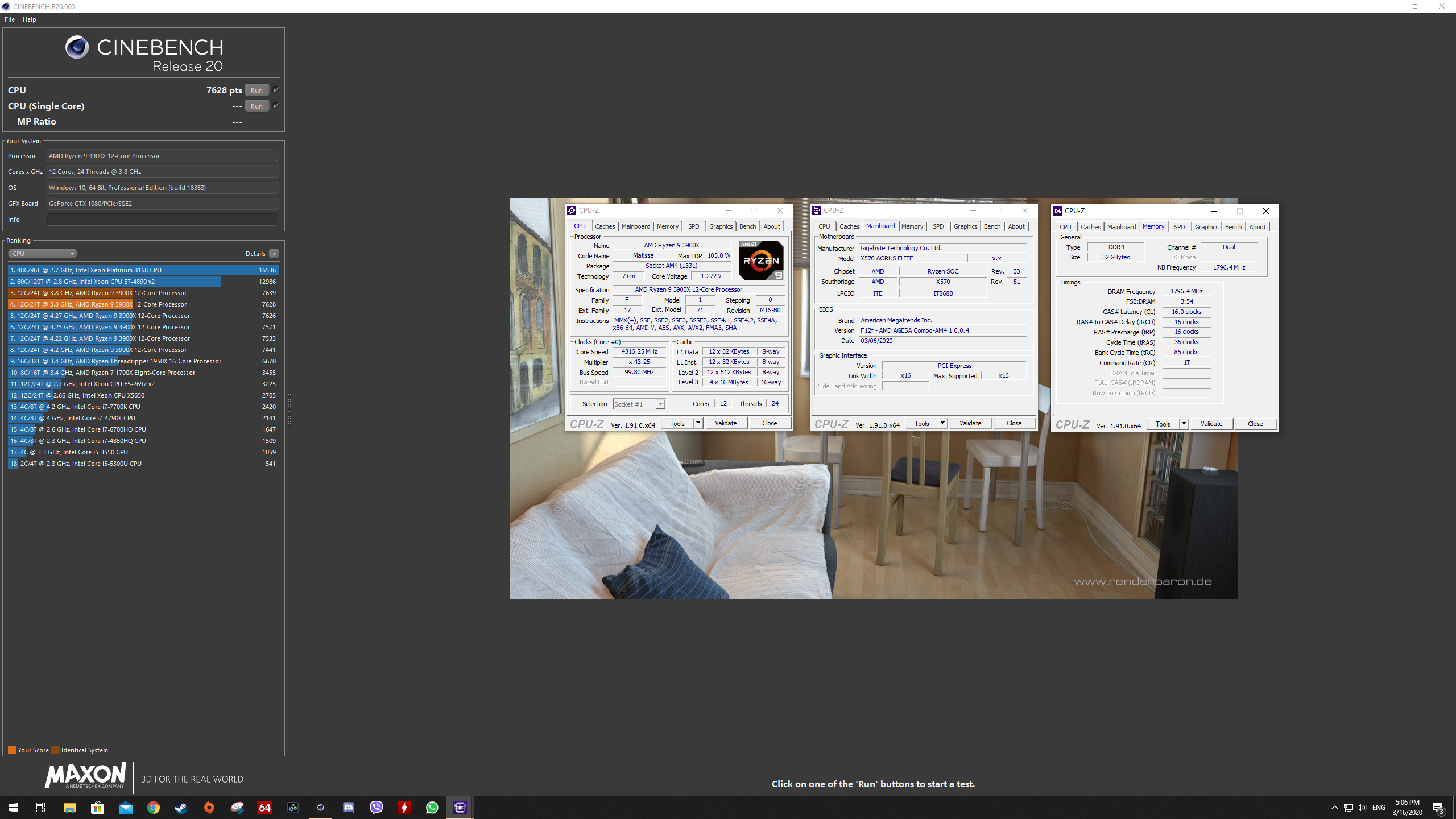Switch to SPD tab in Memory CPU-Z window

point(1179,227)
